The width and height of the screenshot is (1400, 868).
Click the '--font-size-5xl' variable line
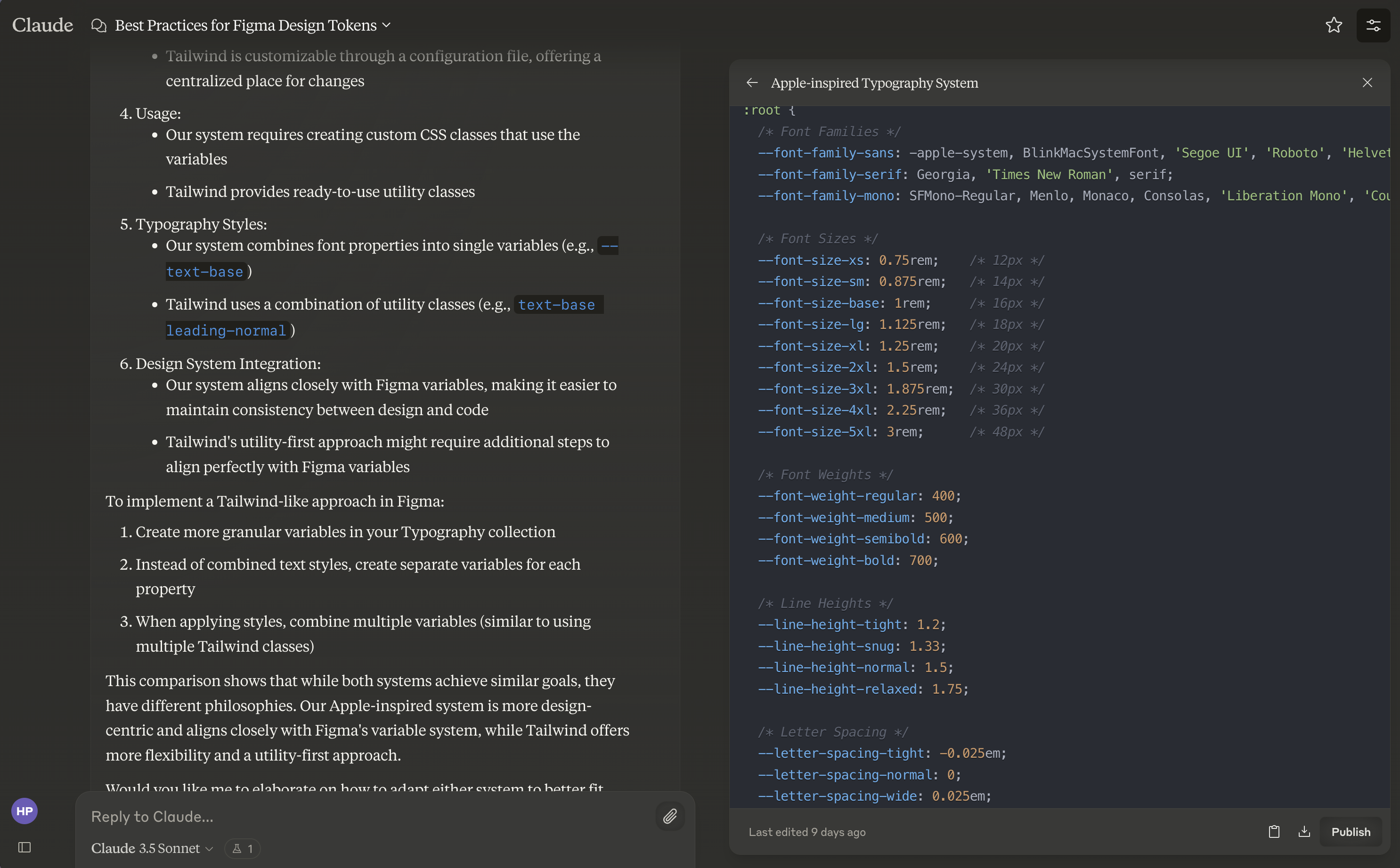tap(902, 432)
